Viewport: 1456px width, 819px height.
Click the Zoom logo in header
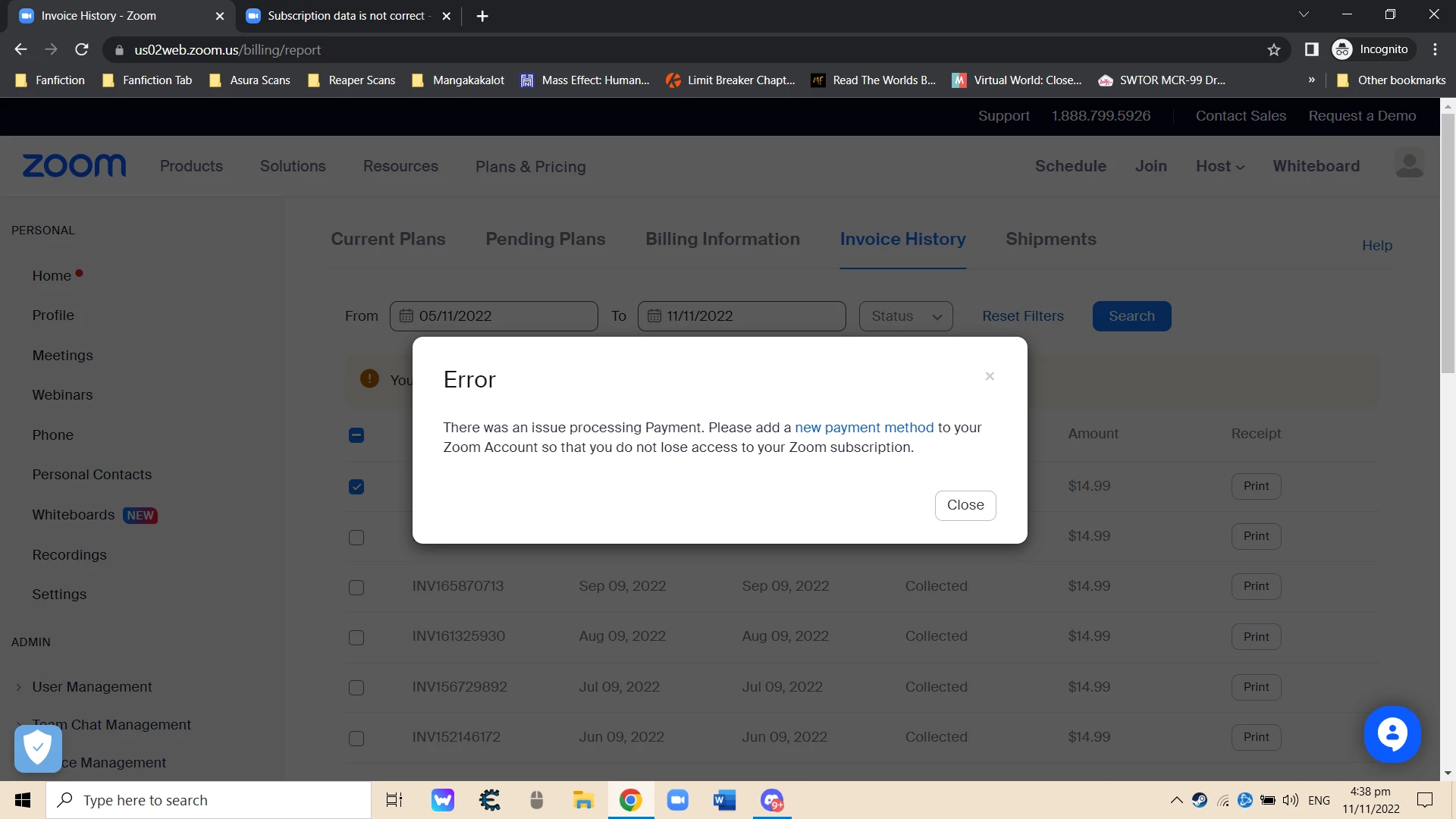(x=74, y=165)
